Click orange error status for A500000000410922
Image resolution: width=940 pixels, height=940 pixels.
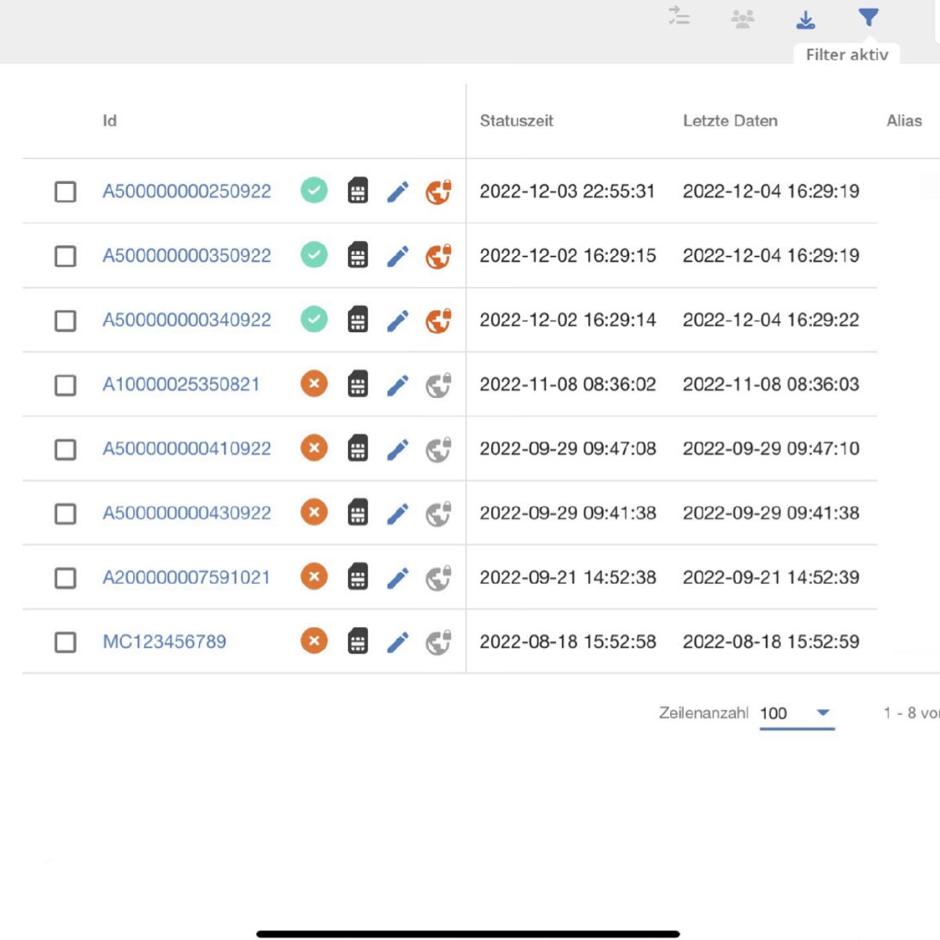[314, 448]
